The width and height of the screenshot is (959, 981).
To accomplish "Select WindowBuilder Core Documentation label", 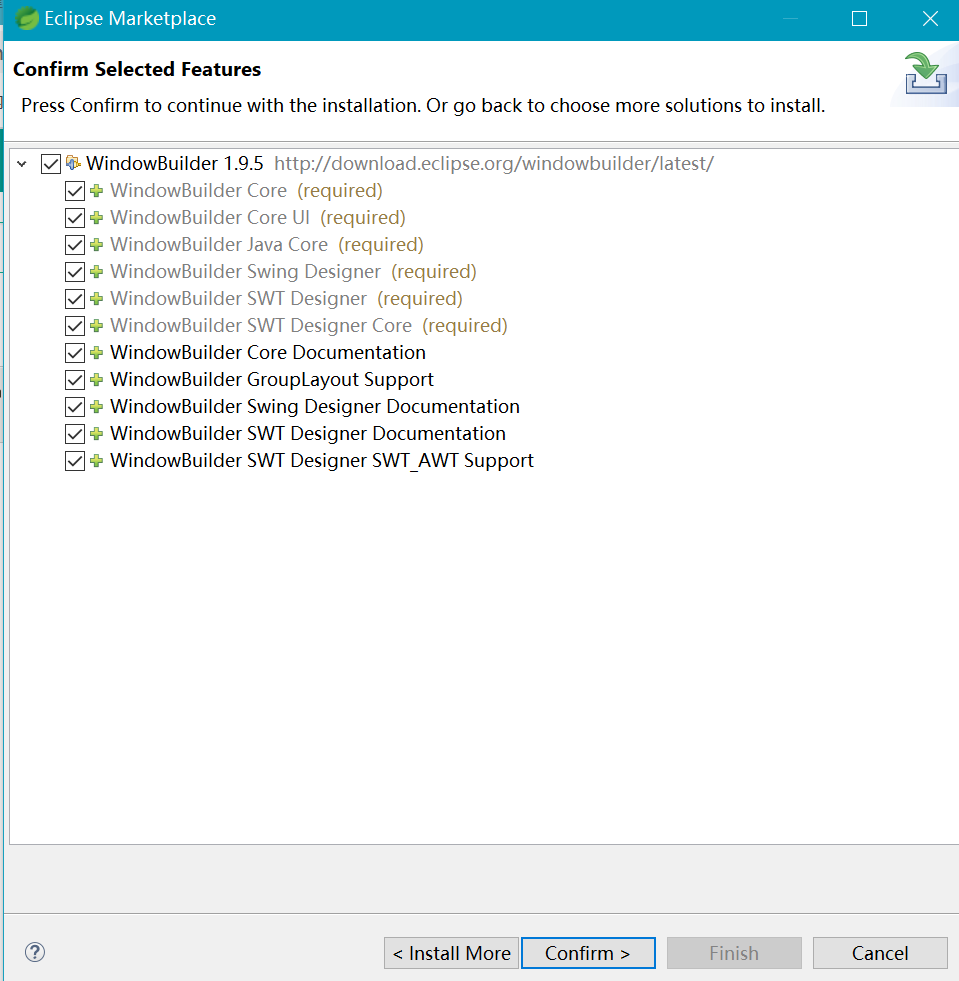I will click(268, 352).
